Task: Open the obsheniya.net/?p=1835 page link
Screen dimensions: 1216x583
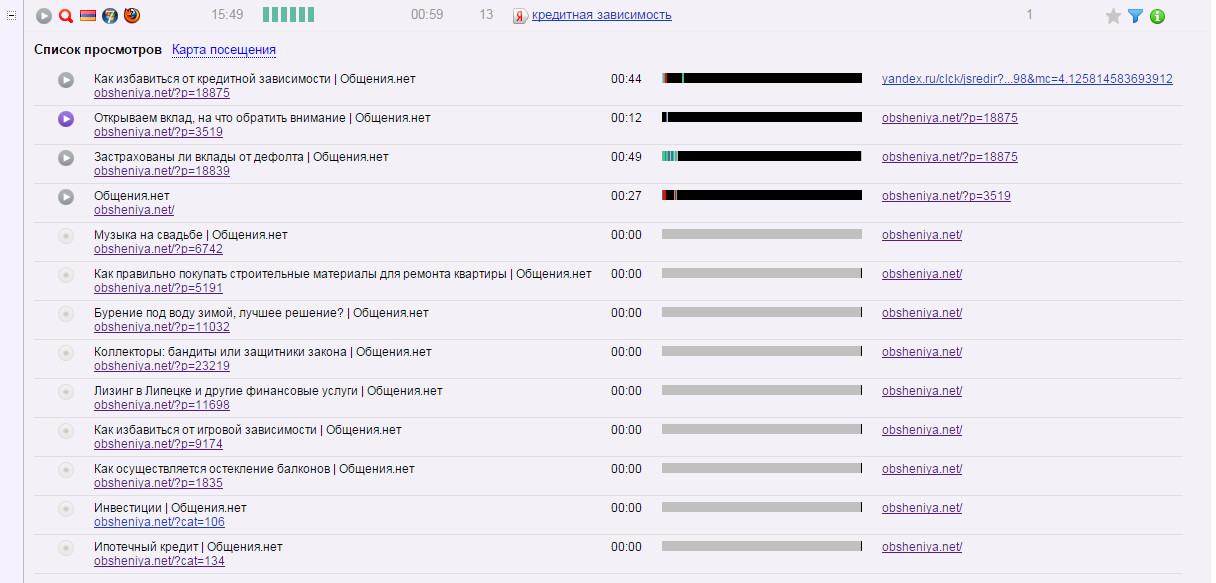Action: [158, 482]
